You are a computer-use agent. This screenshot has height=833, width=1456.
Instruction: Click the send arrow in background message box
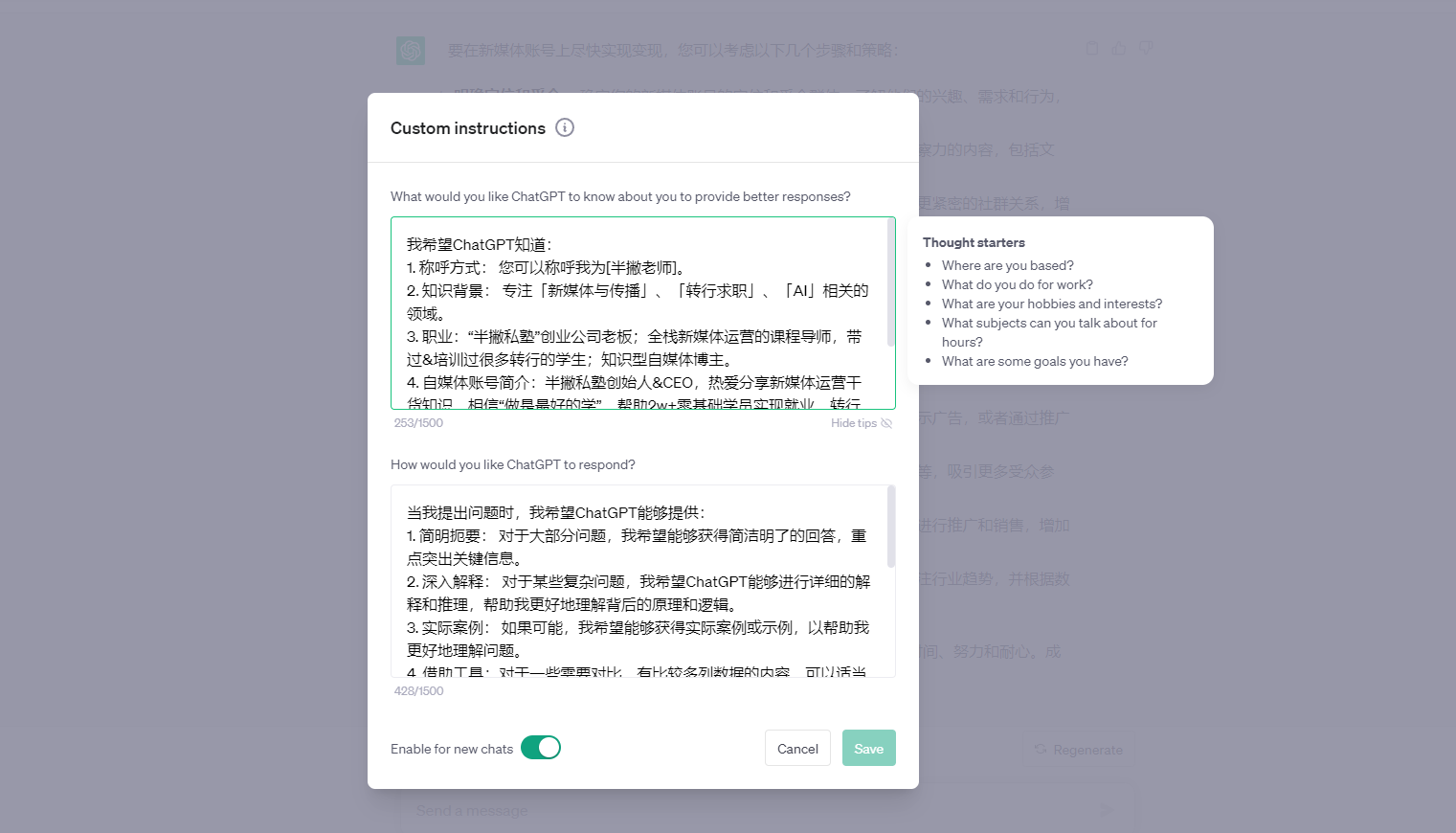tap(1107, 810)
